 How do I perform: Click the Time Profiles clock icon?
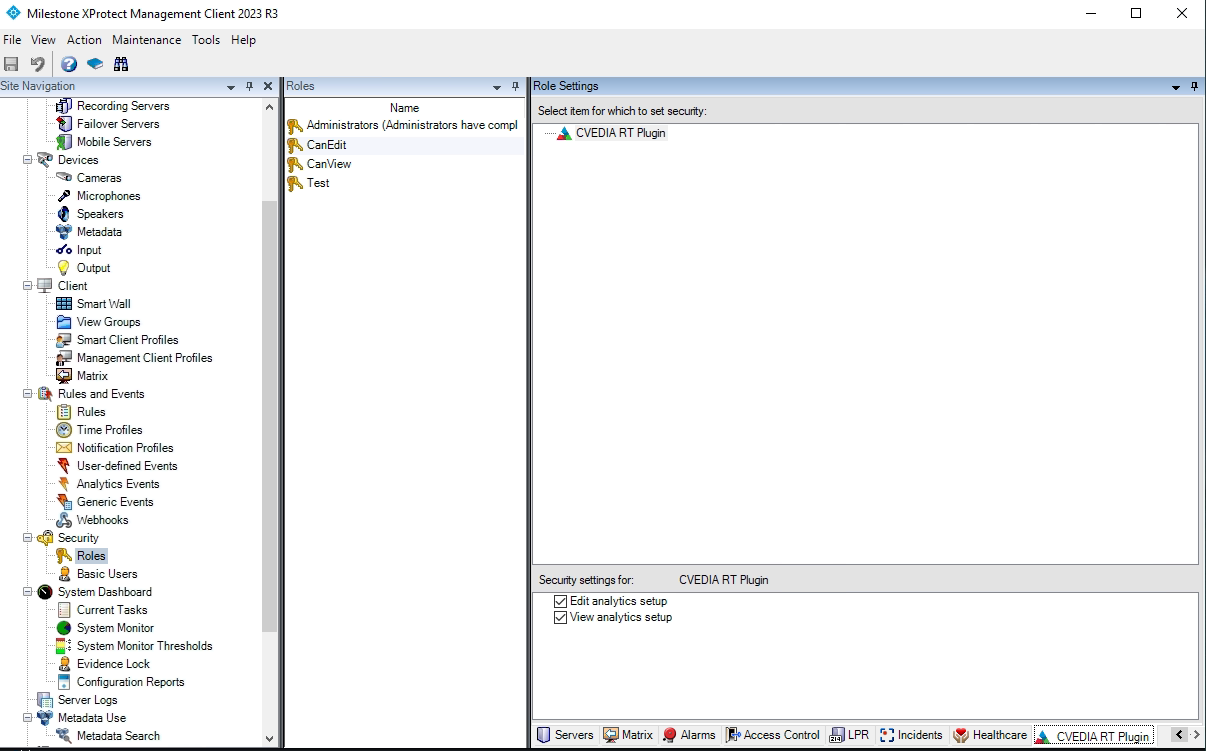tap(64, 430)
